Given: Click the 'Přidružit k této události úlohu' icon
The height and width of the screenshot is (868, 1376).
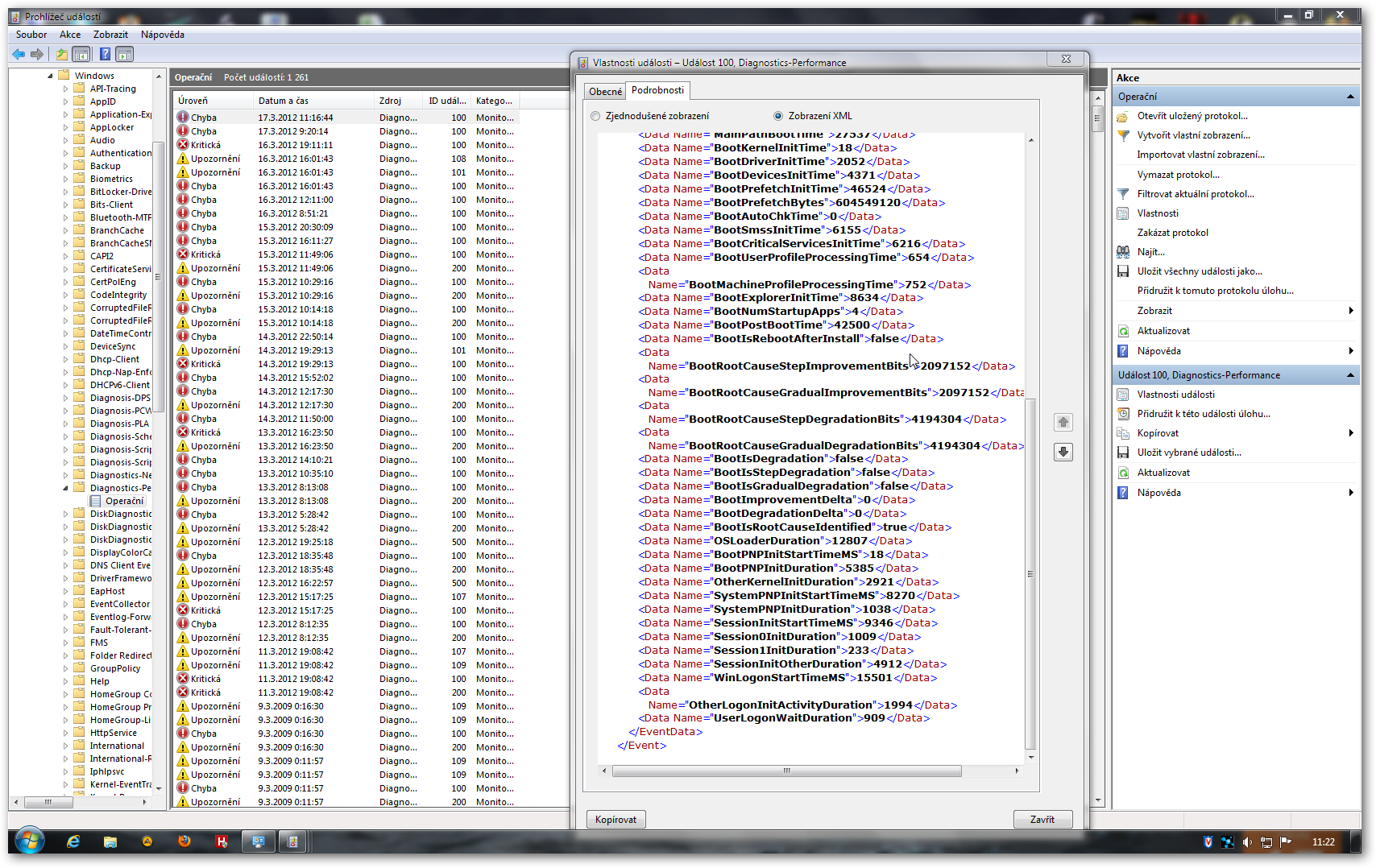Looking at the screenshot, I should click(1123, 414).
